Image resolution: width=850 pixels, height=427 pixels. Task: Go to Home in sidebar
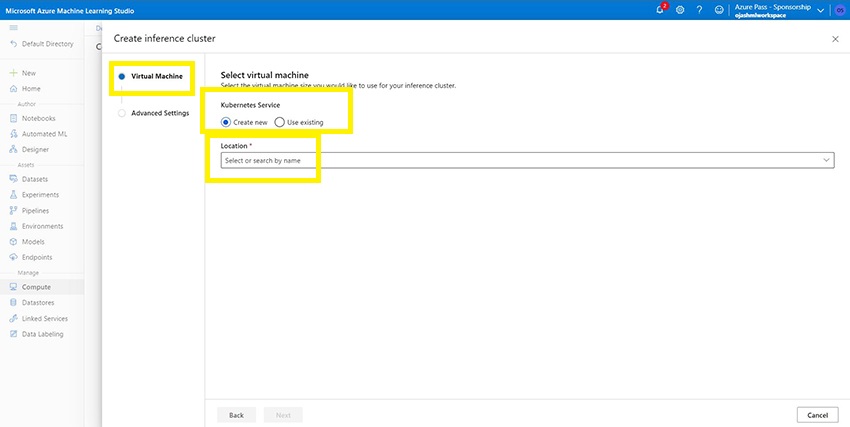click(25, 89)
